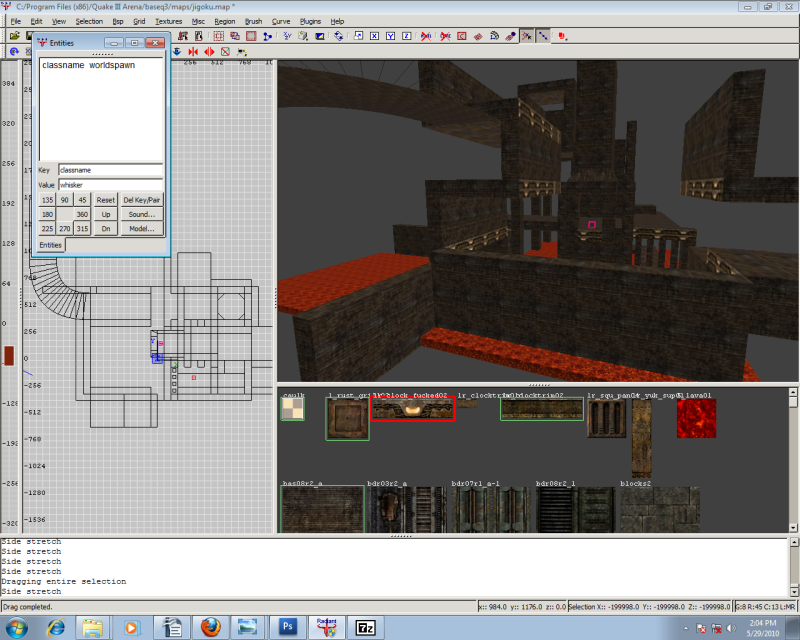Click the red patch wireframe icon
800x640 pixels.
(x=478, y=36)
